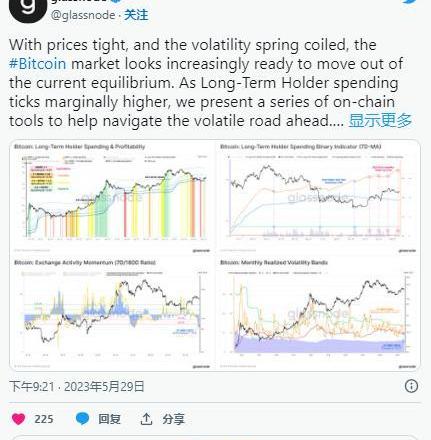Viewport: 431px width, 440px height.
Task: Open the Twitter bird logo
Action: 410,2
